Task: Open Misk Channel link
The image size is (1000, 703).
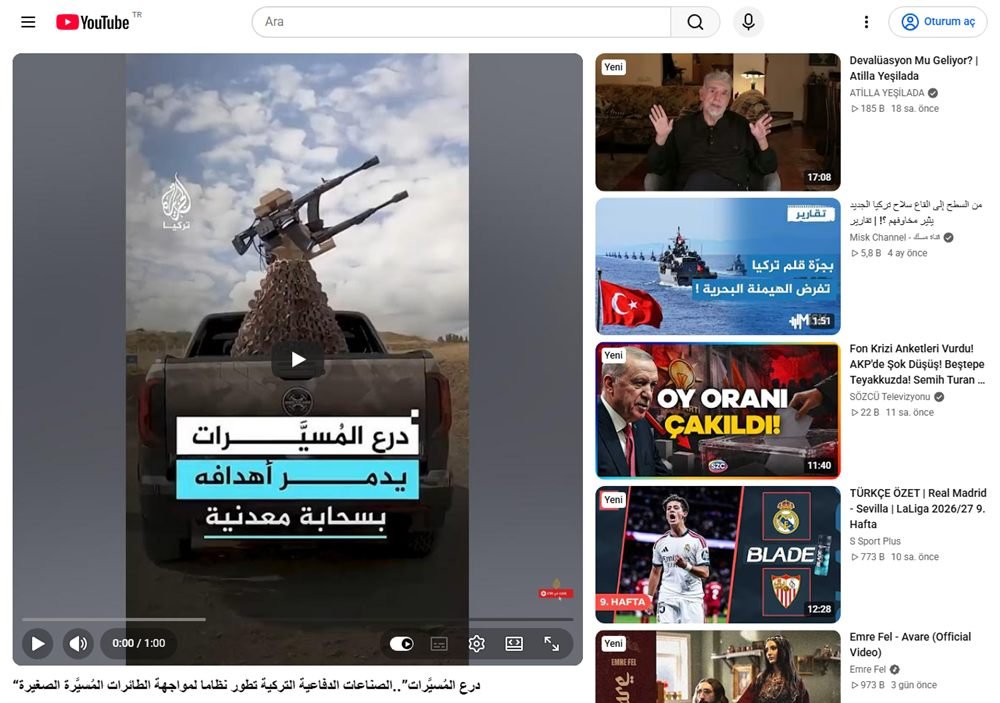Action: tap(895, 237)
